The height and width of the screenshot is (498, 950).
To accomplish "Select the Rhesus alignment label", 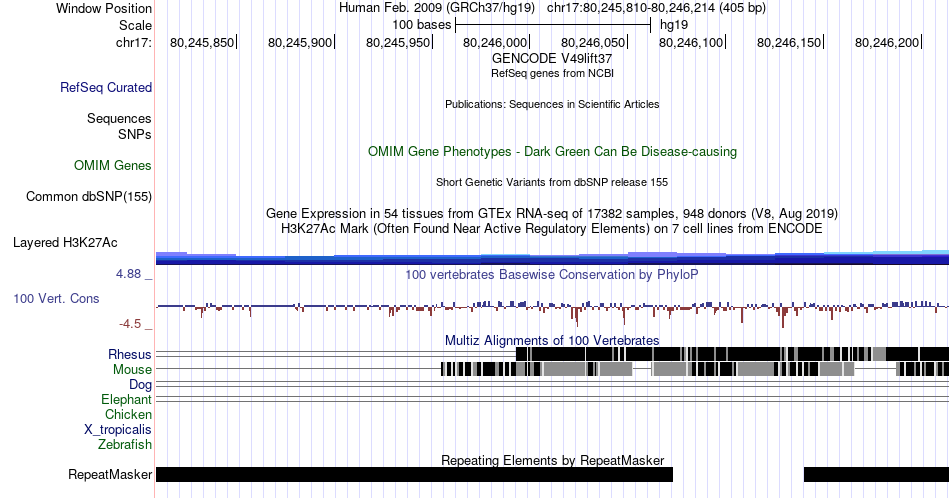I will coord(130,354).
